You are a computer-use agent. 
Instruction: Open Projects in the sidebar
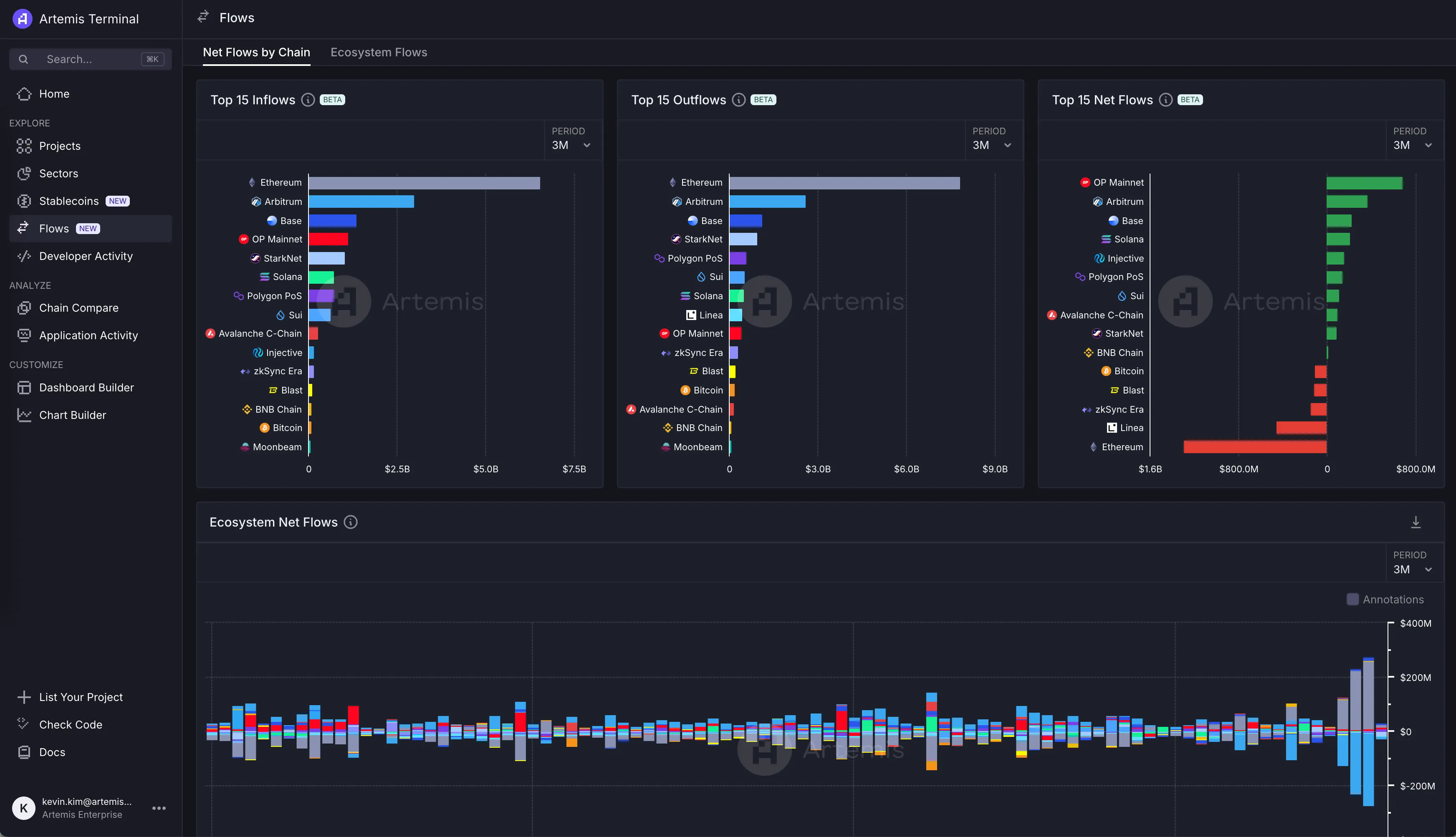[x=90, y=146]
